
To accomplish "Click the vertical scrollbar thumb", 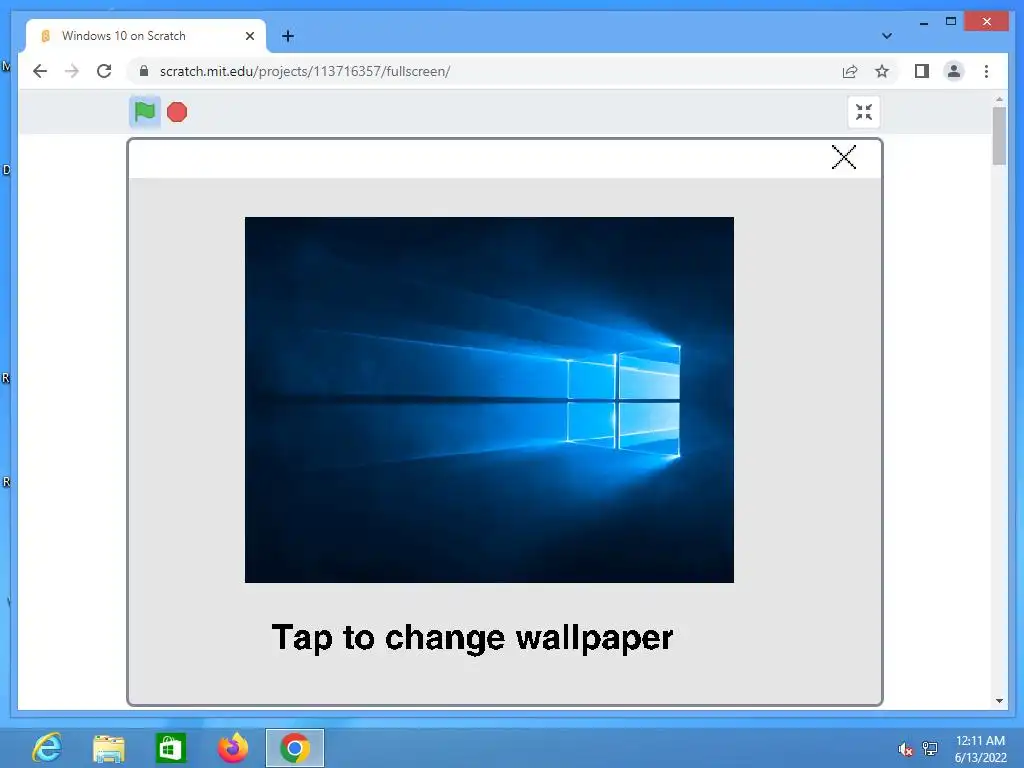I will pos(999,135).
